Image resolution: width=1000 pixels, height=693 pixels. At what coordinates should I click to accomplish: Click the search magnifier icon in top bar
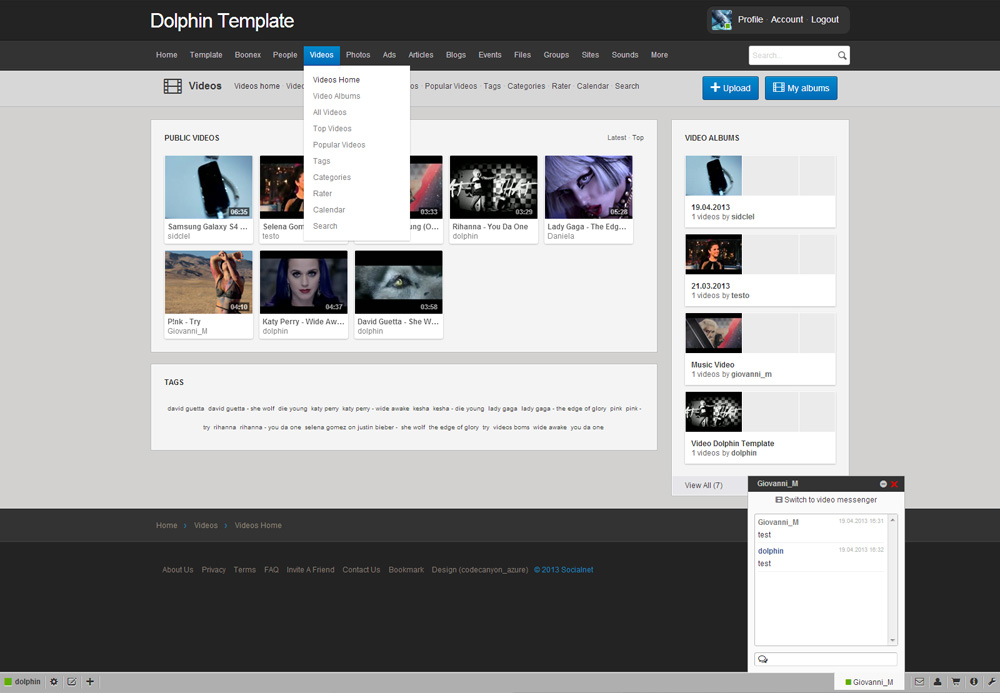click(842, 56)
